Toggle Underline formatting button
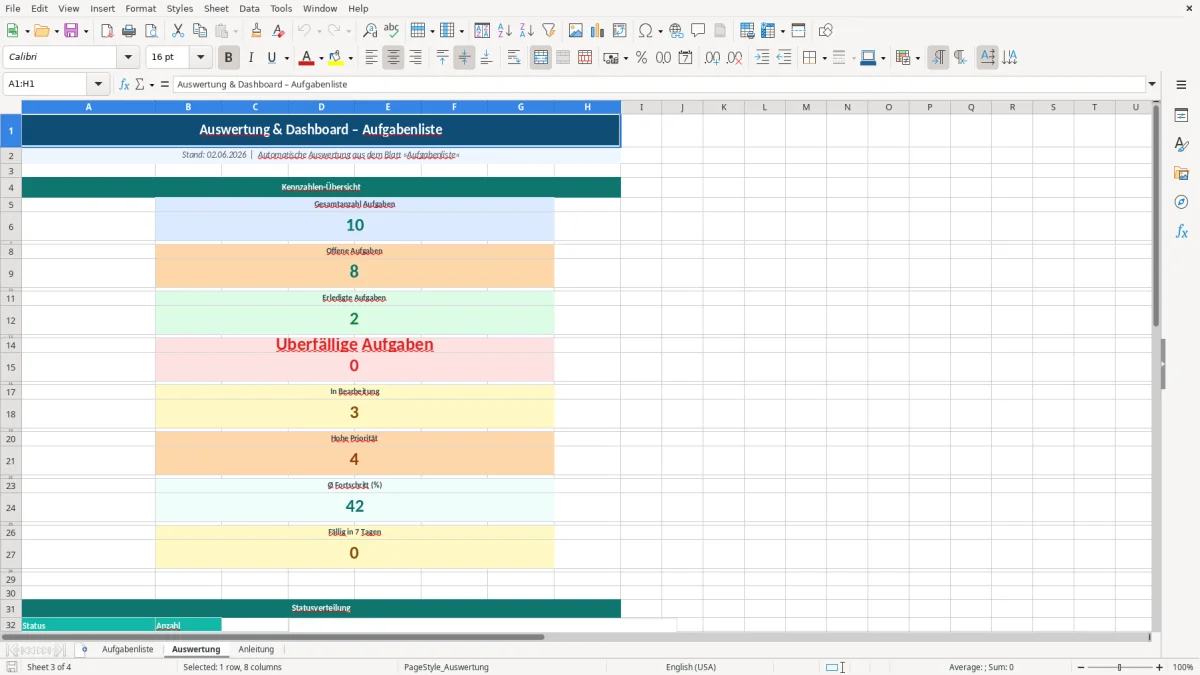The image size is (1200, 675). tap(271, 58)
